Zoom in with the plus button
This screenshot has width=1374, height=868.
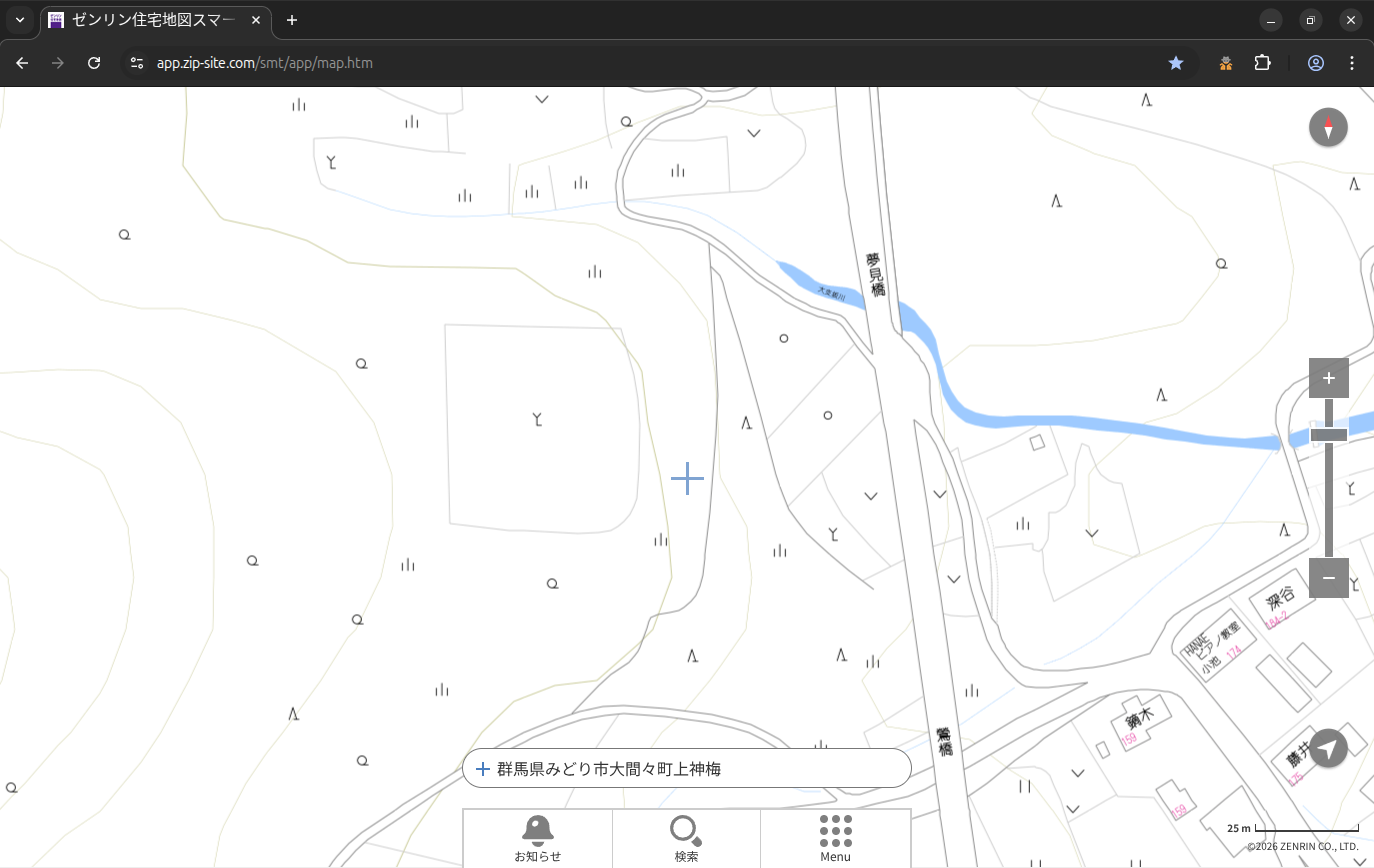(x=1328, y=378)
